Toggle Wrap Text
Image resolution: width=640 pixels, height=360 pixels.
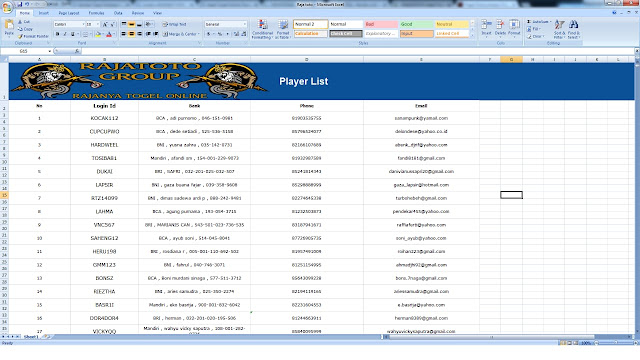tap(174, 24)
